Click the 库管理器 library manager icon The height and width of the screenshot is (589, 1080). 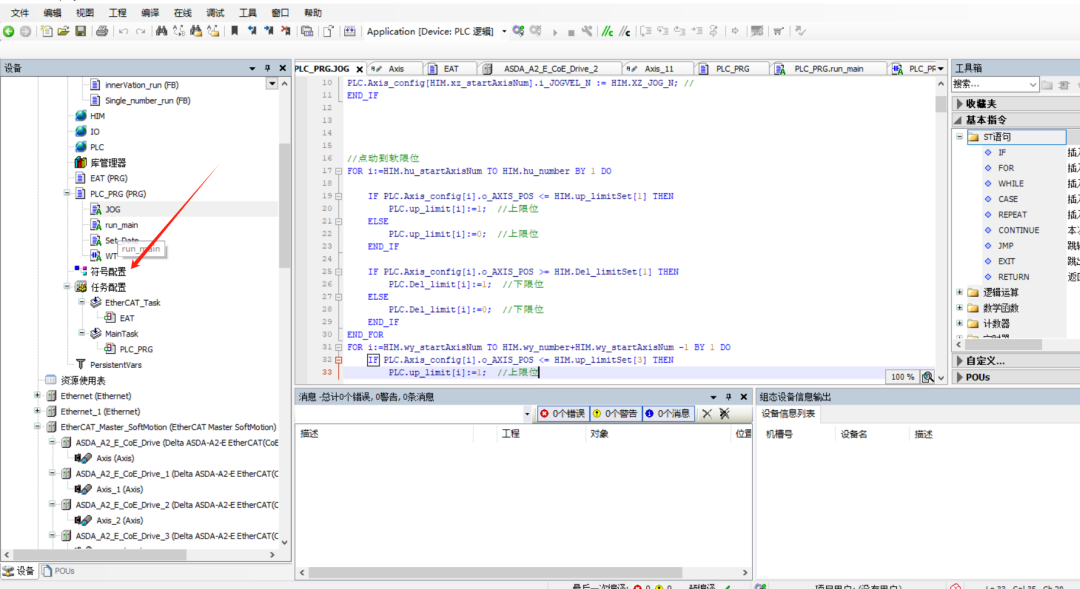coord(81,163)
